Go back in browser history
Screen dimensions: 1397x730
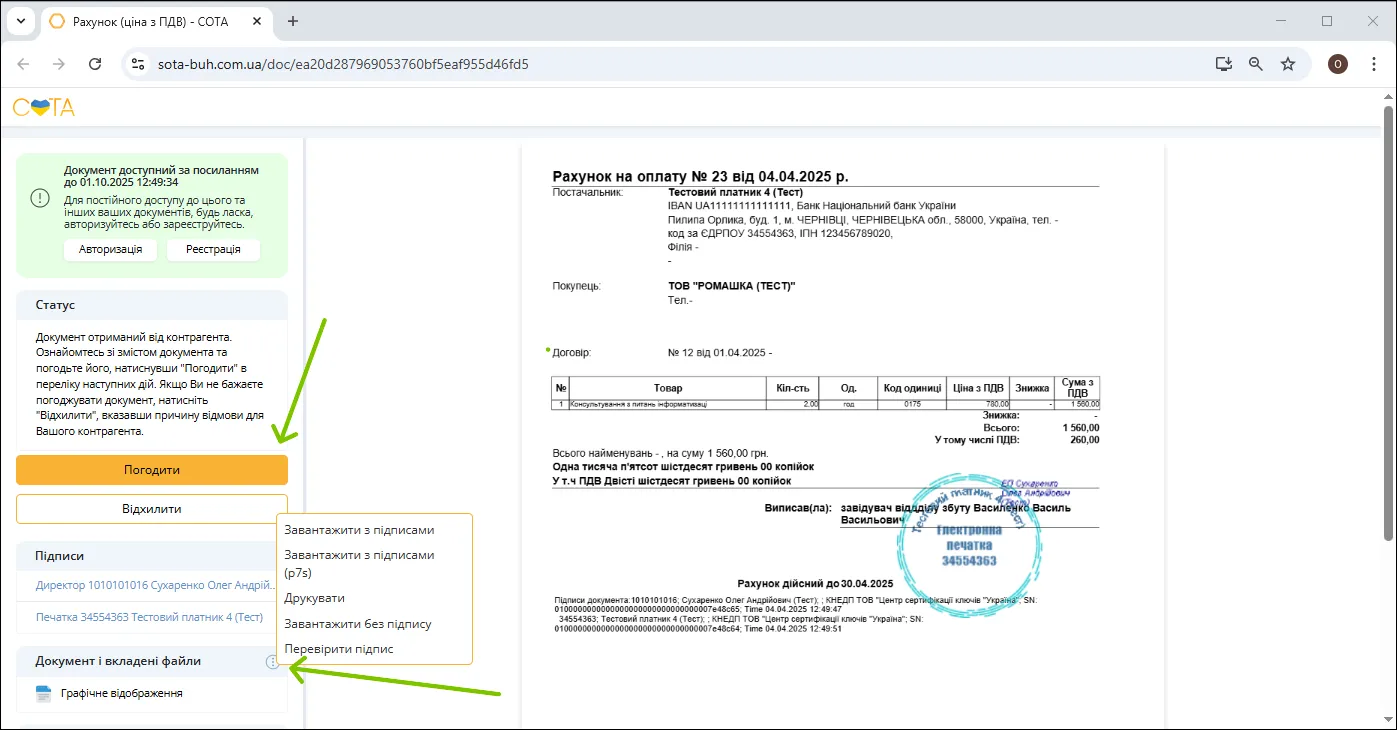pyautogui.click(x=23, y=64)
